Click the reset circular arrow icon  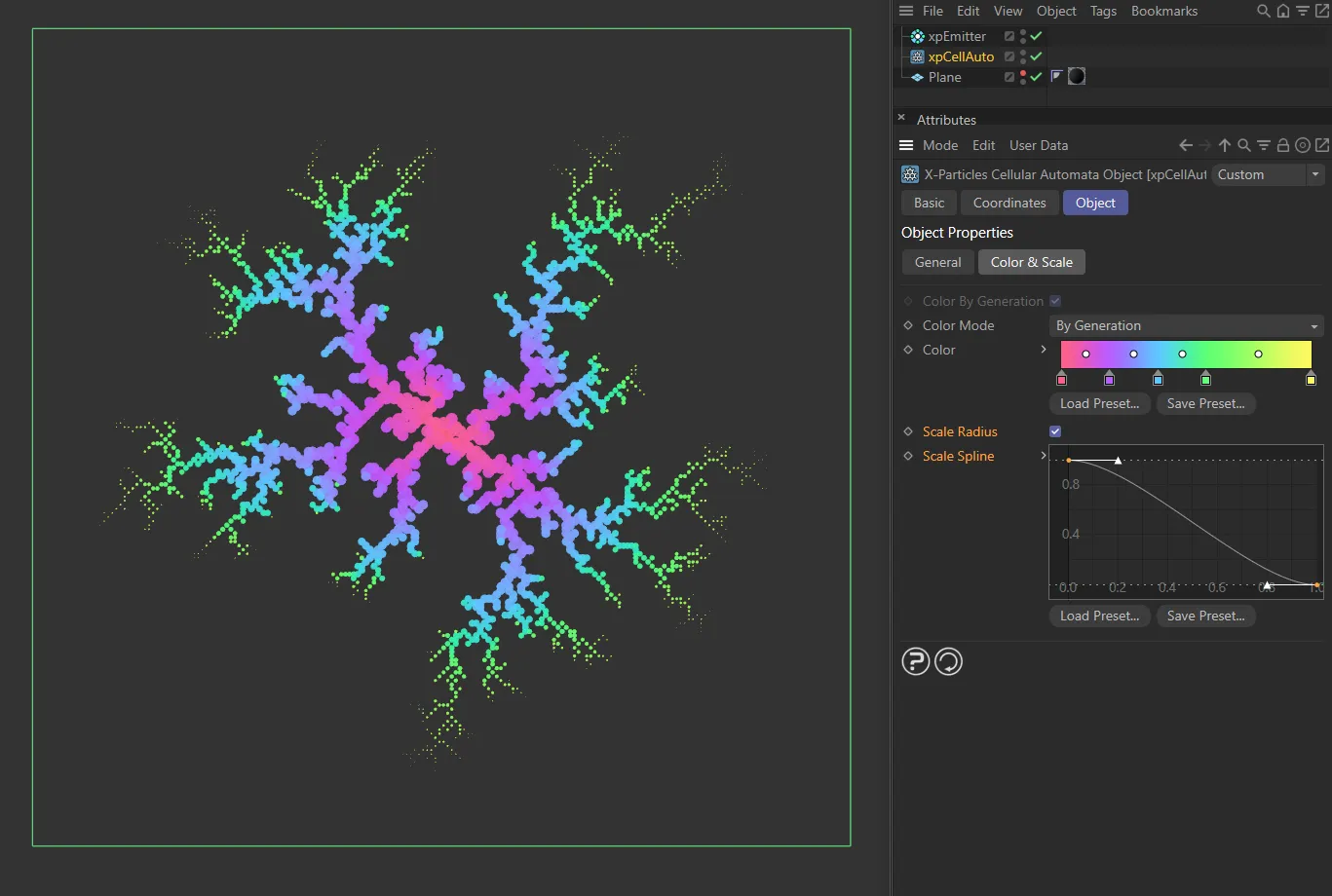pos(948,662)
